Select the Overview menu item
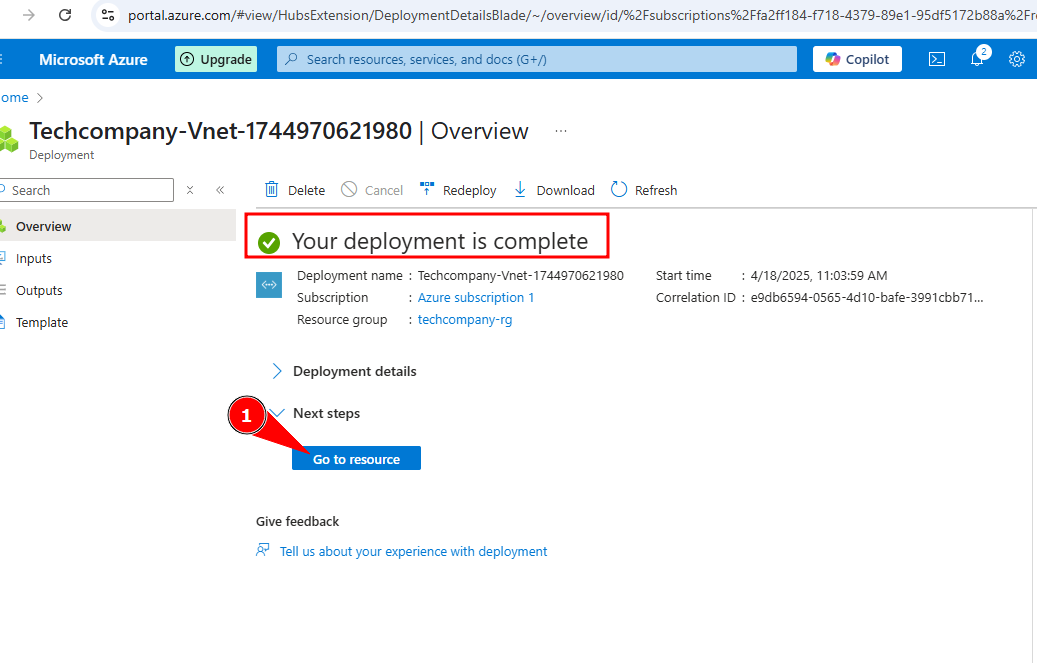Viewport: 1037px width, 663px height. [x=118, y=226]
